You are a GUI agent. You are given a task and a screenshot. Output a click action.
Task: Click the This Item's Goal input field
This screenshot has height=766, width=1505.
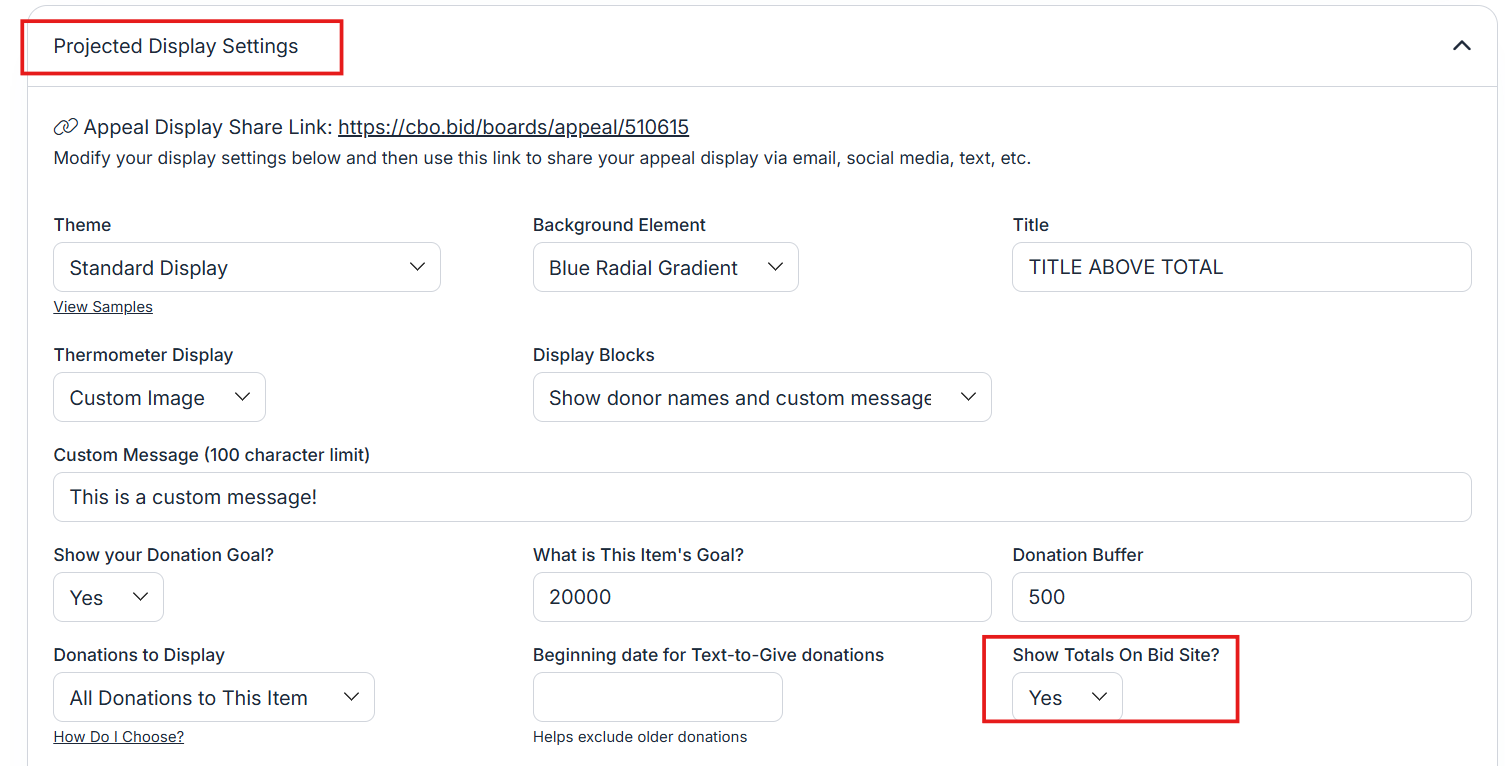click(x=761, y=597)
